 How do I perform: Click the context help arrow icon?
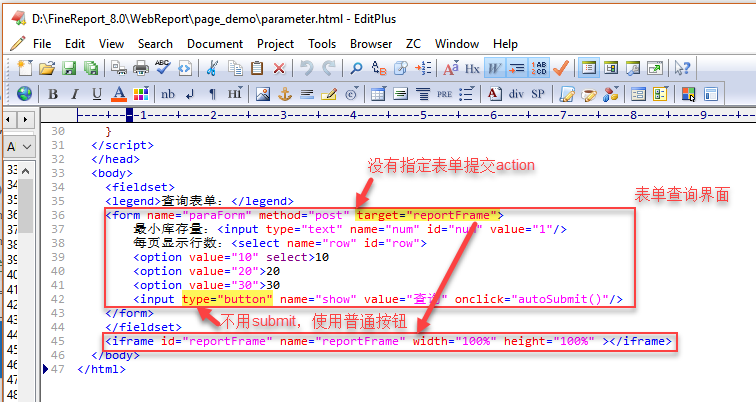point(682,68)
